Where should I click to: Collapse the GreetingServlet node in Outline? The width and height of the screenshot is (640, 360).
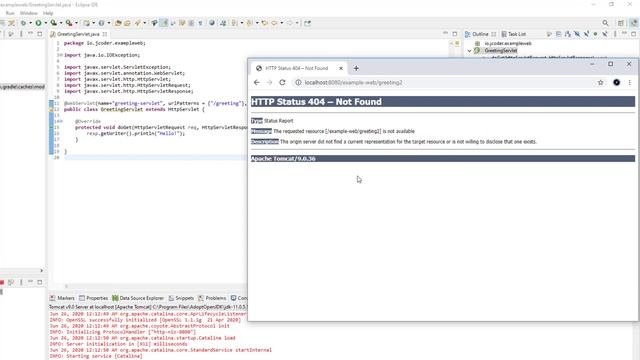point(469,51)
